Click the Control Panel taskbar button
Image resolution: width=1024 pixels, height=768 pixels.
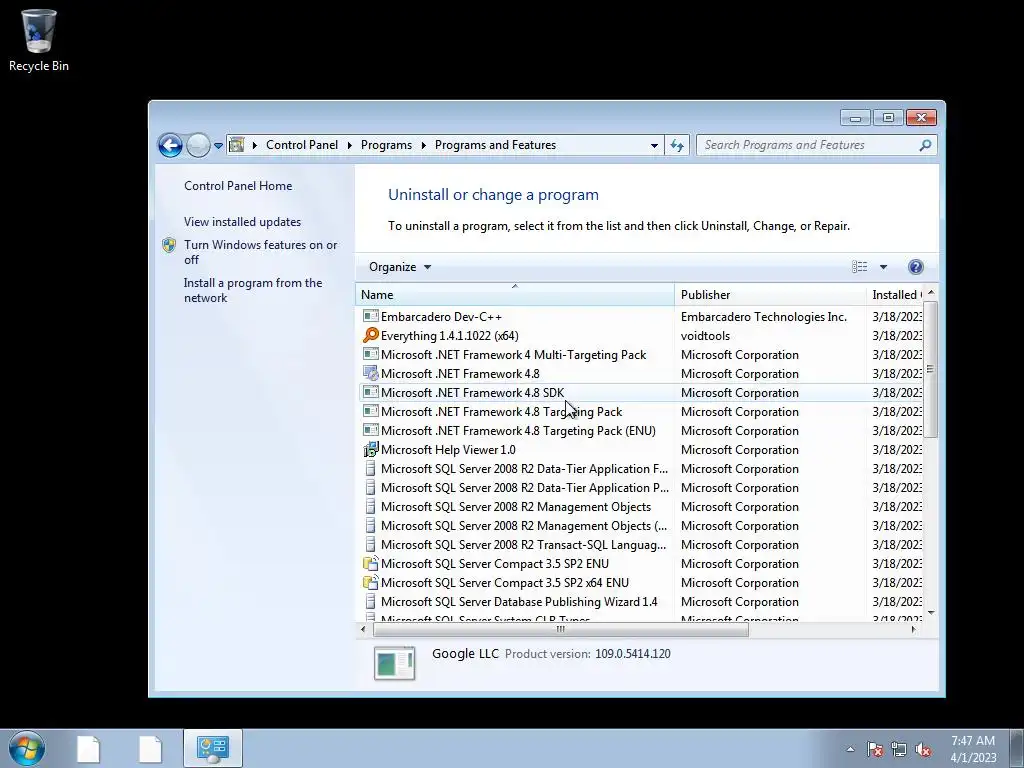213,748
